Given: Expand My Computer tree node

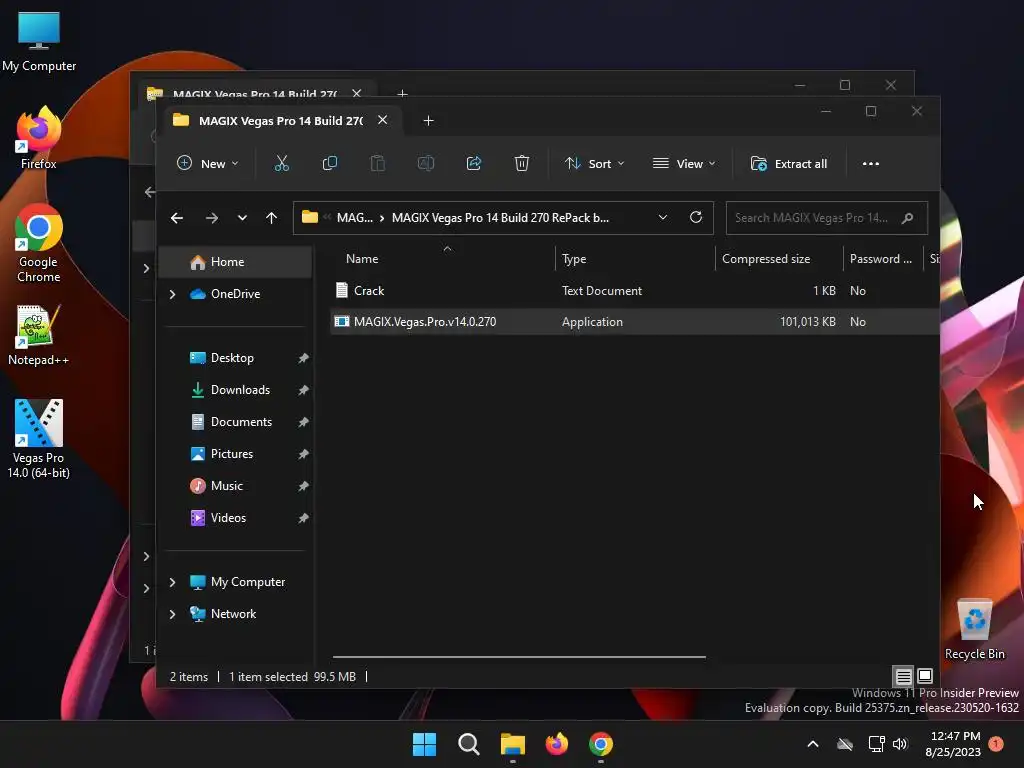Looking at the screenshot, I should [172, 582].
